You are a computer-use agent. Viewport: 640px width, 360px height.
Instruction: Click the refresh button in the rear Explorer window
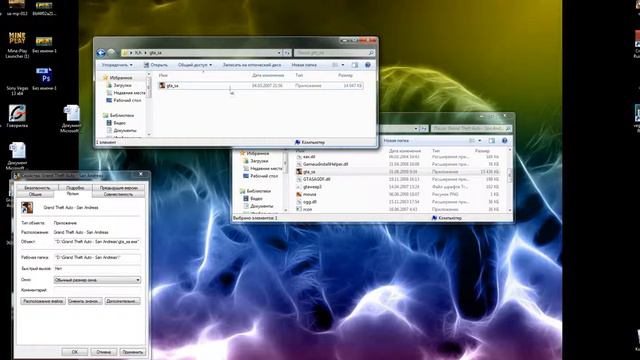[424, 129]
